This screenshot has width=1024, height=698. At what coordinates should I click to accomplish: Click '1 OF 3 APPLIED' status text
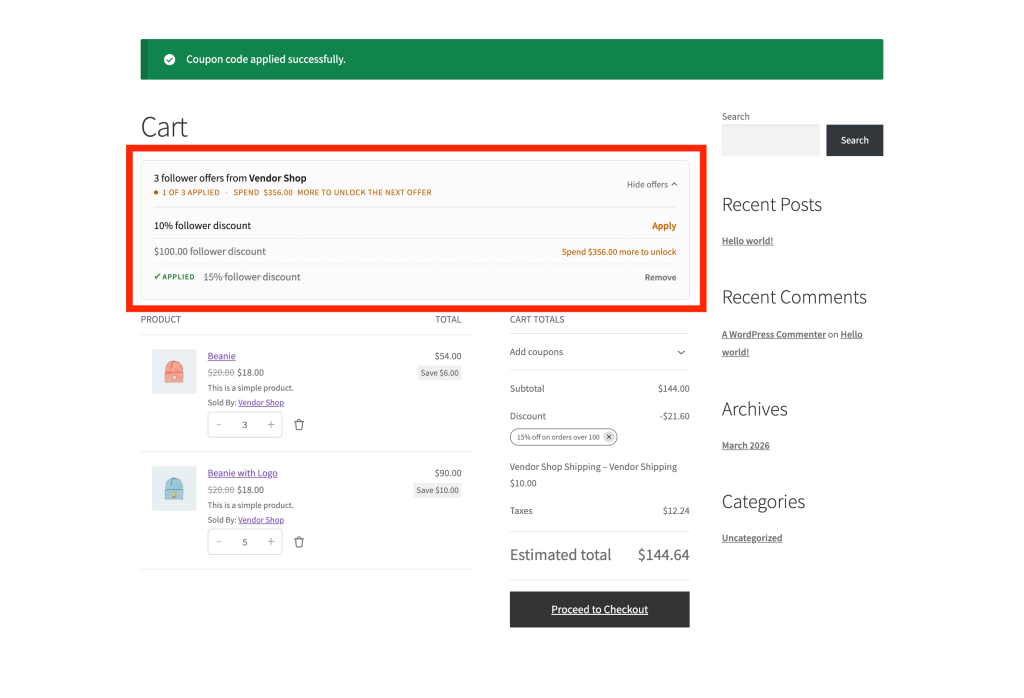(191, 193)
